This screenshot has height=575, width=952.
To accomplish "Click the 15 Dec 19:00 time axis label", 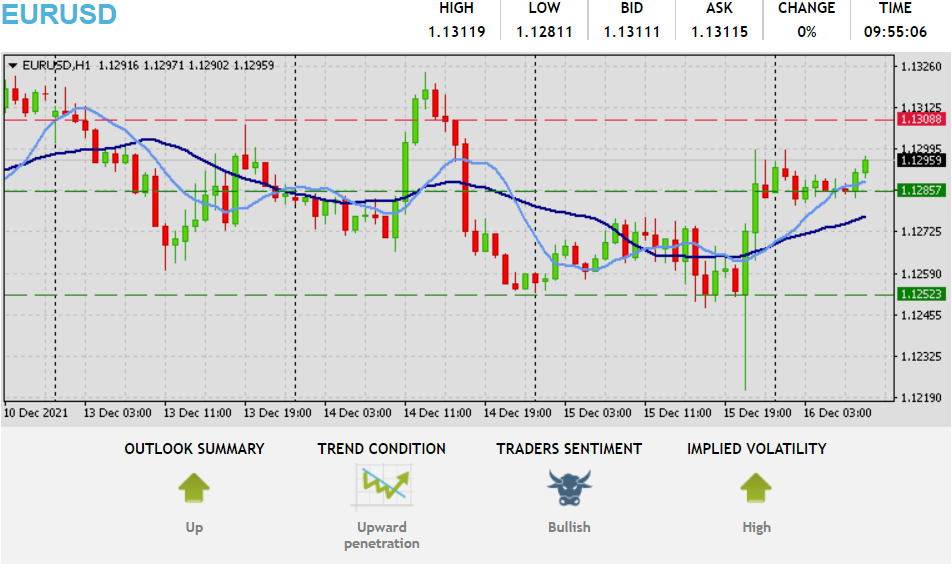I will pos(758,413).
